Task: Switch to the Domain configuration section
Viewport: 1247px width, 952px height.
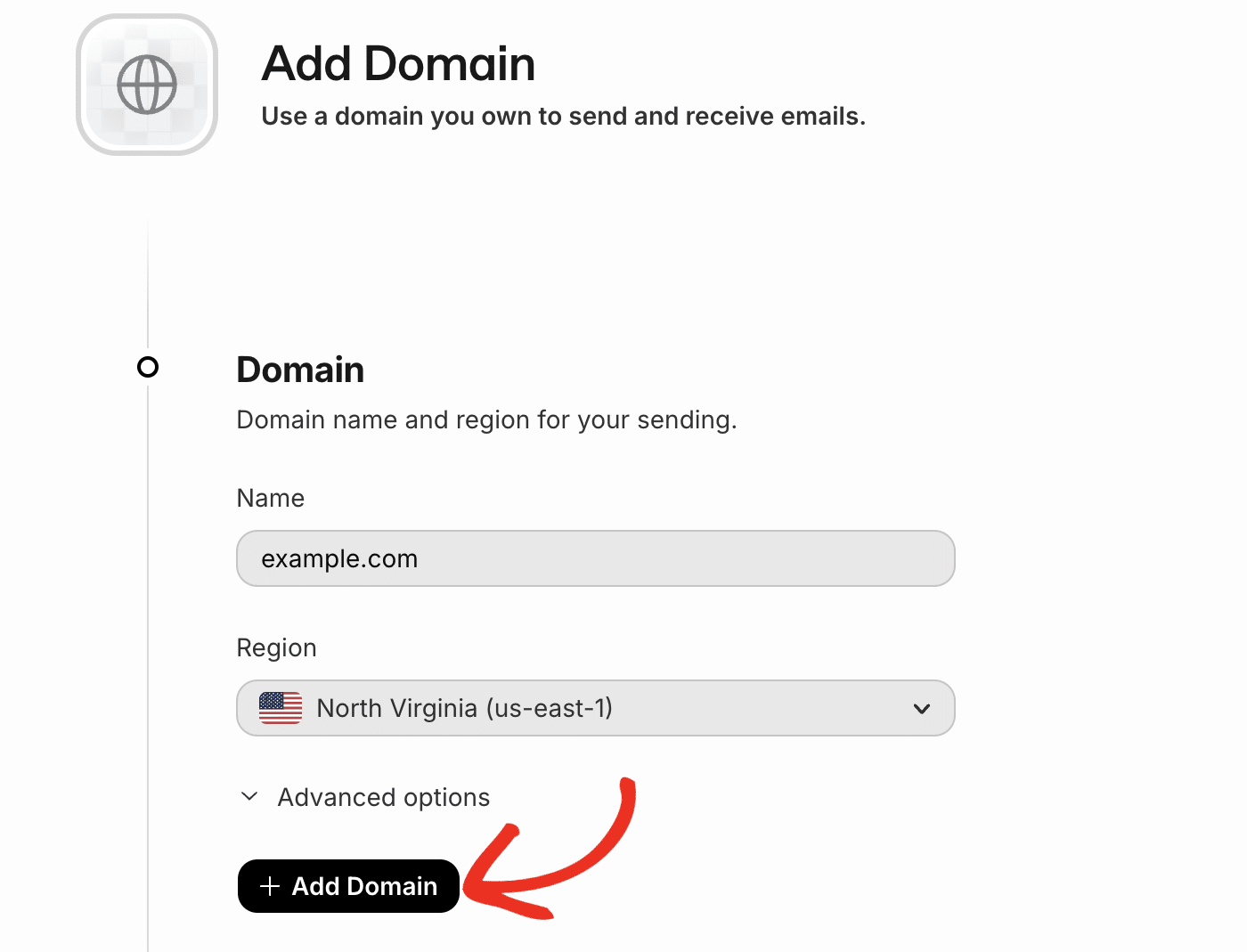Action: click(x=300, y=369)
